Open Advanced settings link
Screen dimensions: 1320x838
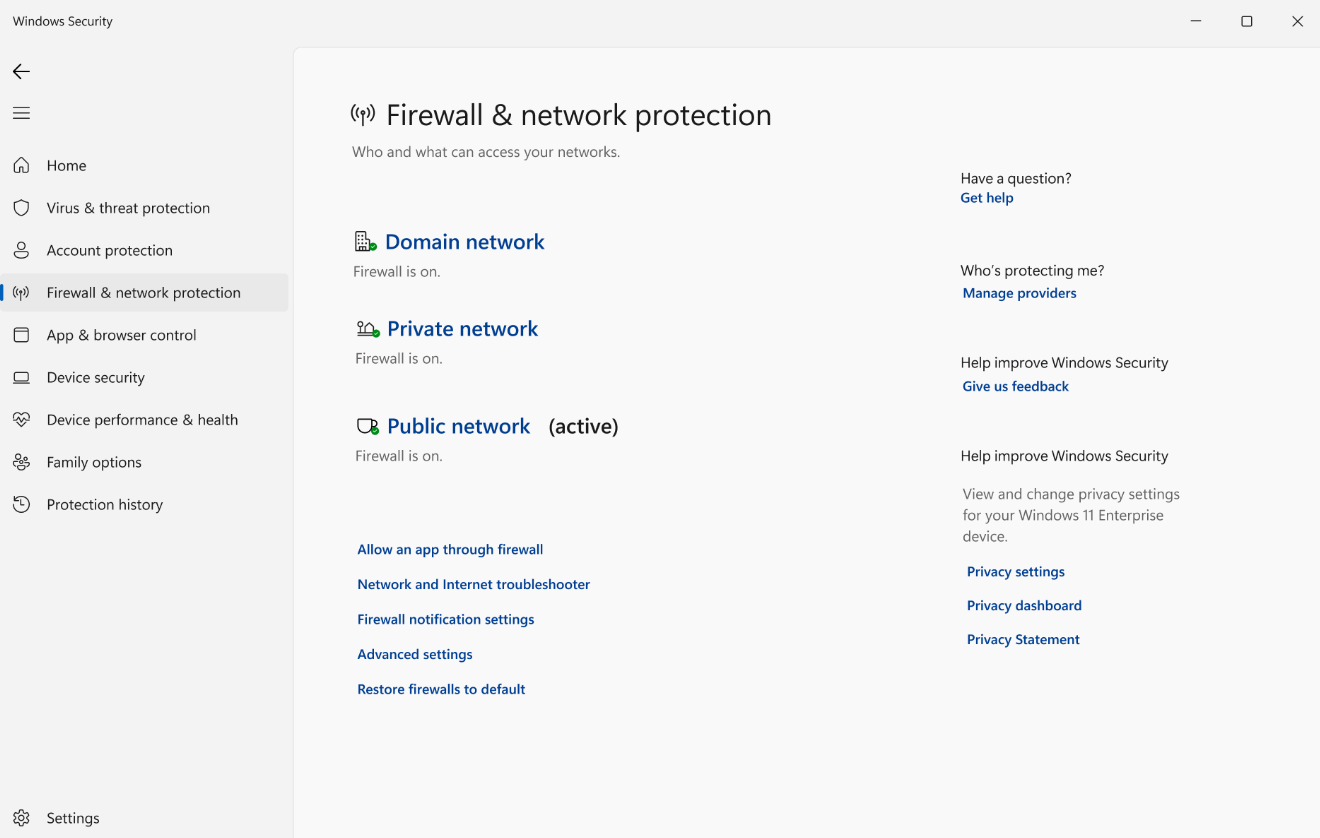coord(415,654)
